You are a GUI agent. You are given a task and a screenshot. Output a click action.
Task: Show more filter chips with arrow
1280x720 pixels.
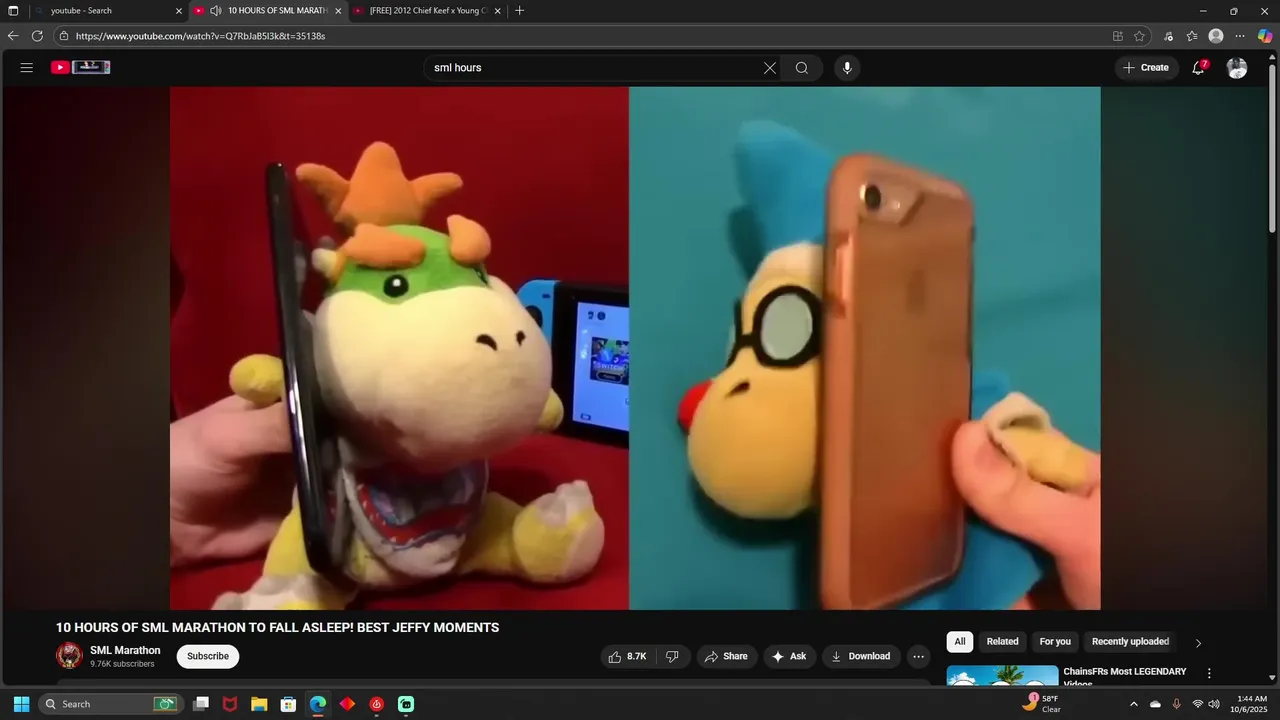(x=1199, y=643)
